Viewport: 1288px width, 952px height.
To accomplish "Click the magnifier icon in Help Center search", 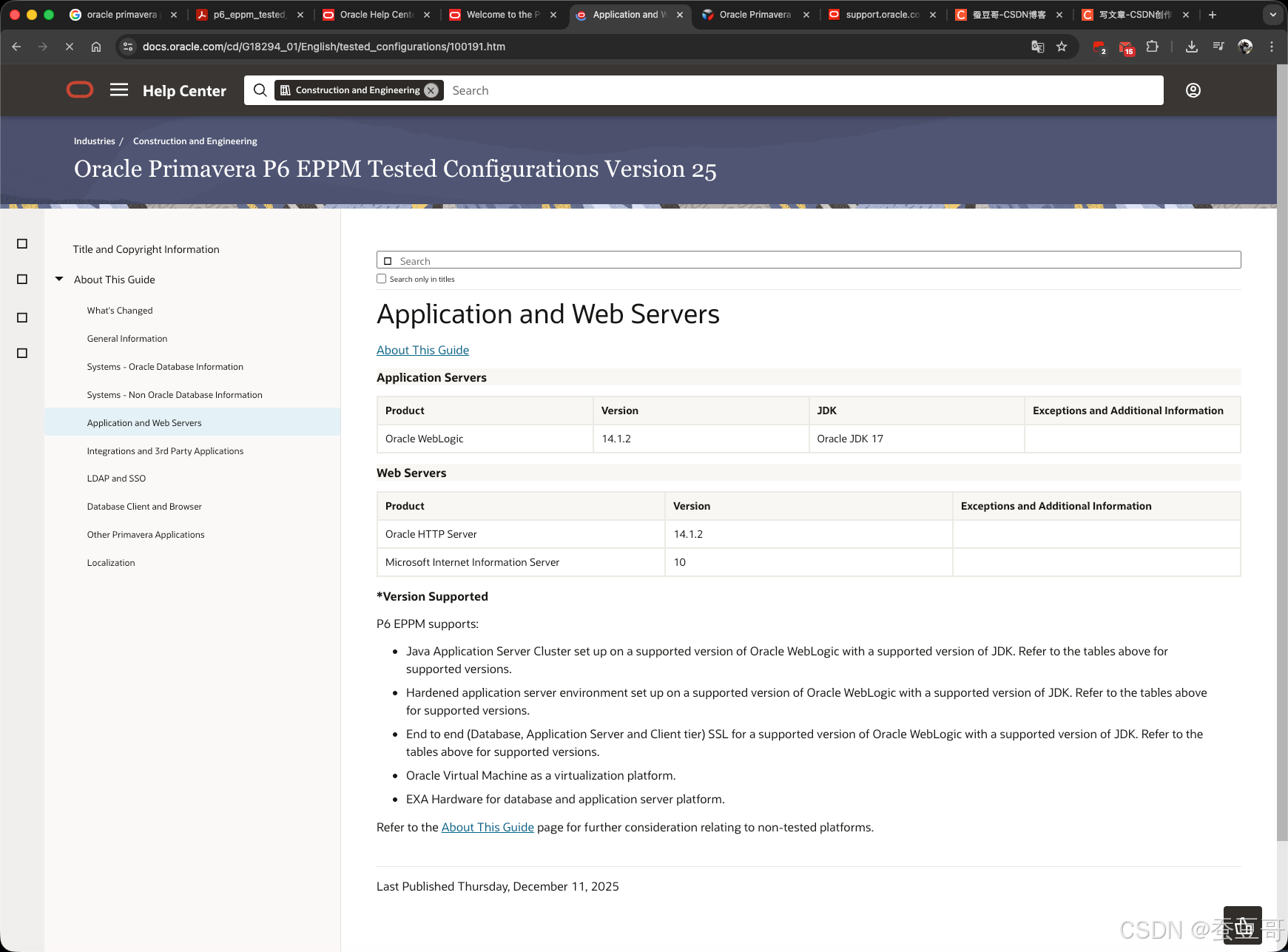I will pyautogui.click(x=260, y=90).
